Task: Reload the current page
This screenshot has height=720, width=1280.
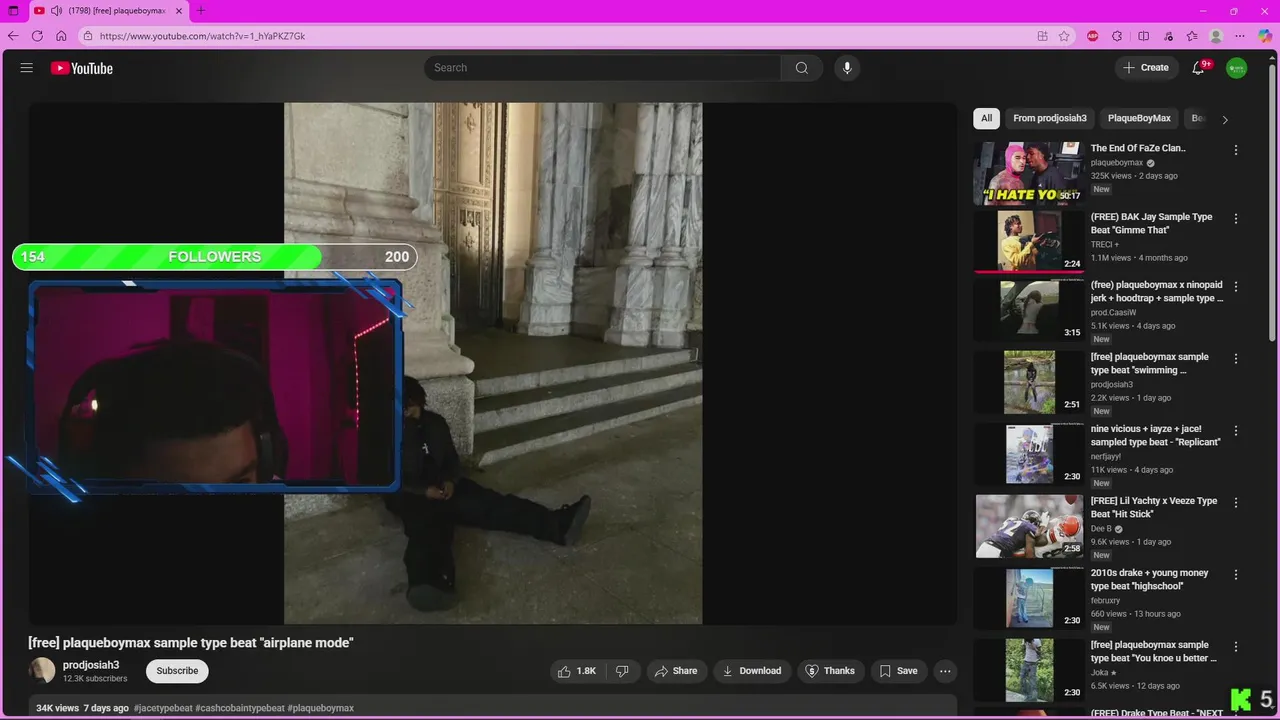Action: click(x=37, y=36)
